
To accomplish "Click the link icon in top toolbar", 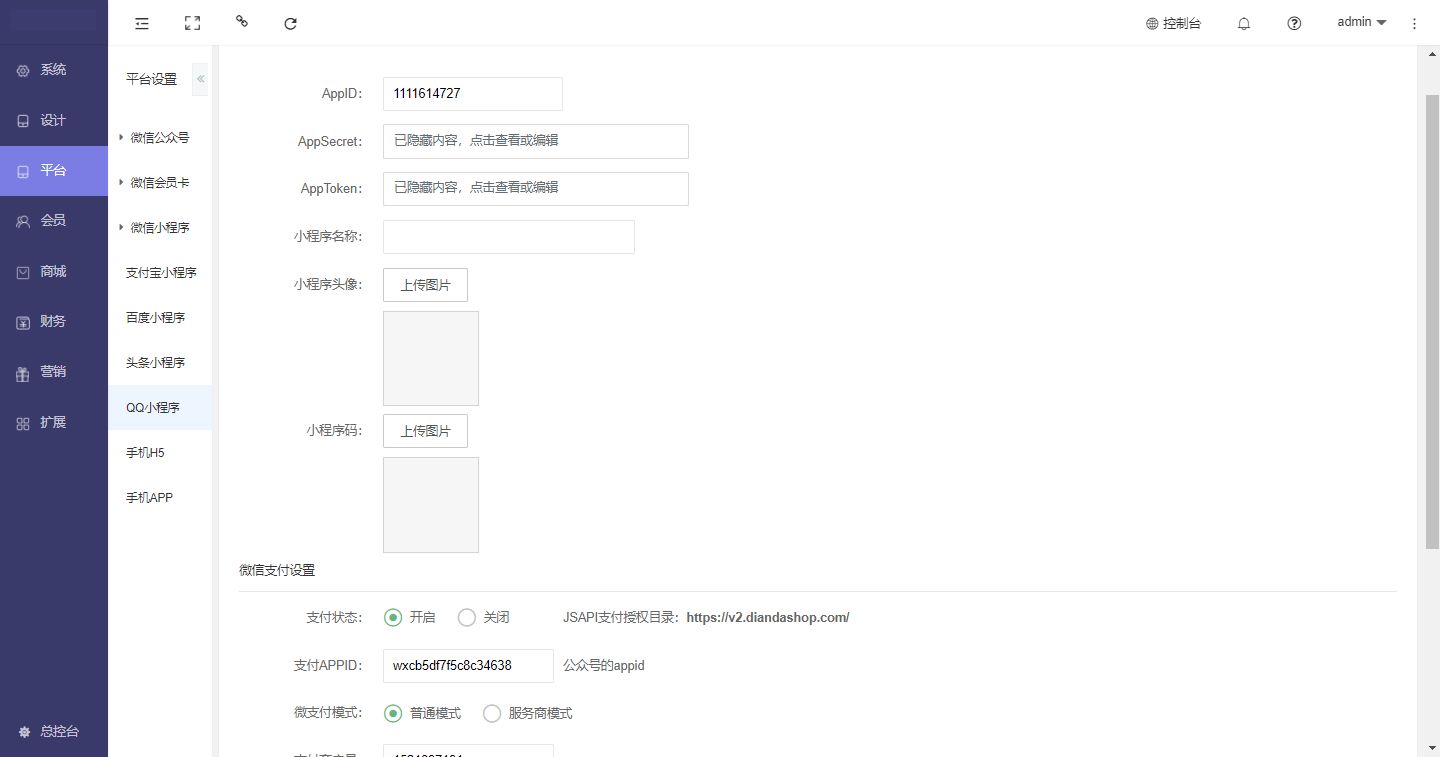I will [242, 22].
